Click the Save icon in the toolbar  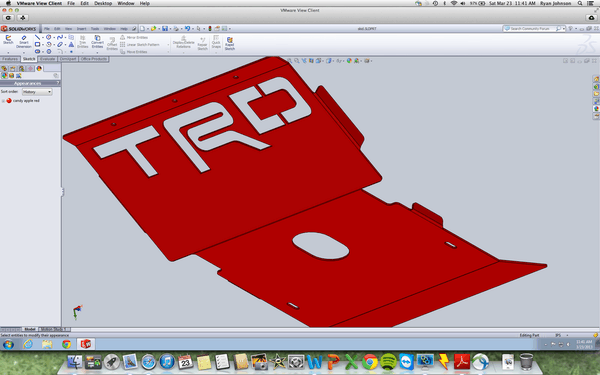[x=165, y=28]
